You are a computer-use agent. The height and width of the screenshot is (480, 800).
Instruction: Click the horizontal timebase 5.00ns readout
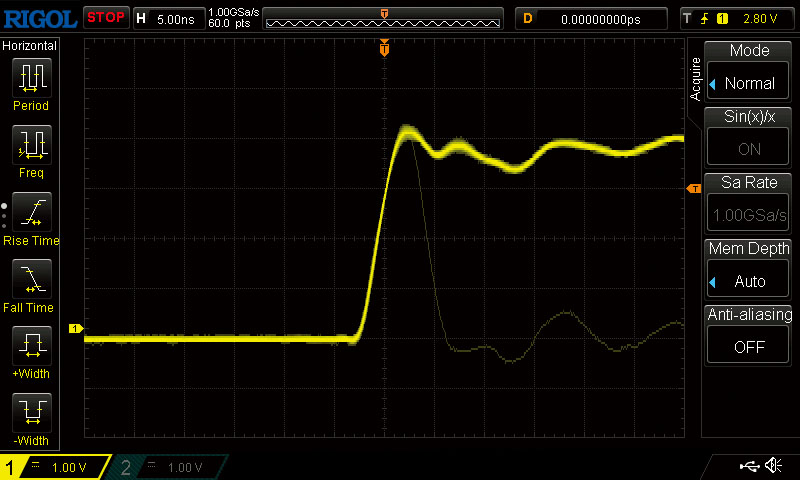click(175, 18)
